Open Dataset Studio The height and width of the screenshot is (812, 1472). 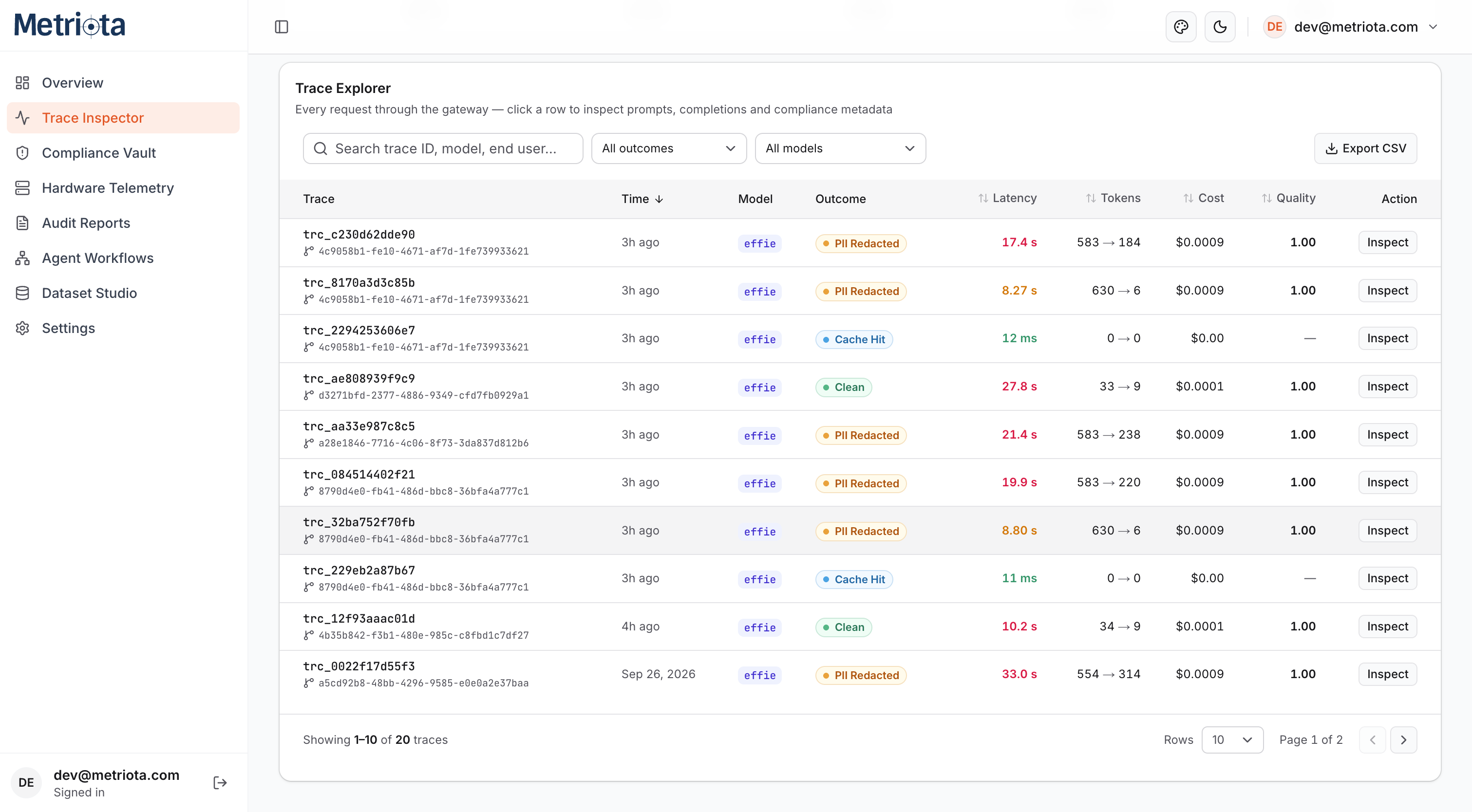click(x=123, y=293)
